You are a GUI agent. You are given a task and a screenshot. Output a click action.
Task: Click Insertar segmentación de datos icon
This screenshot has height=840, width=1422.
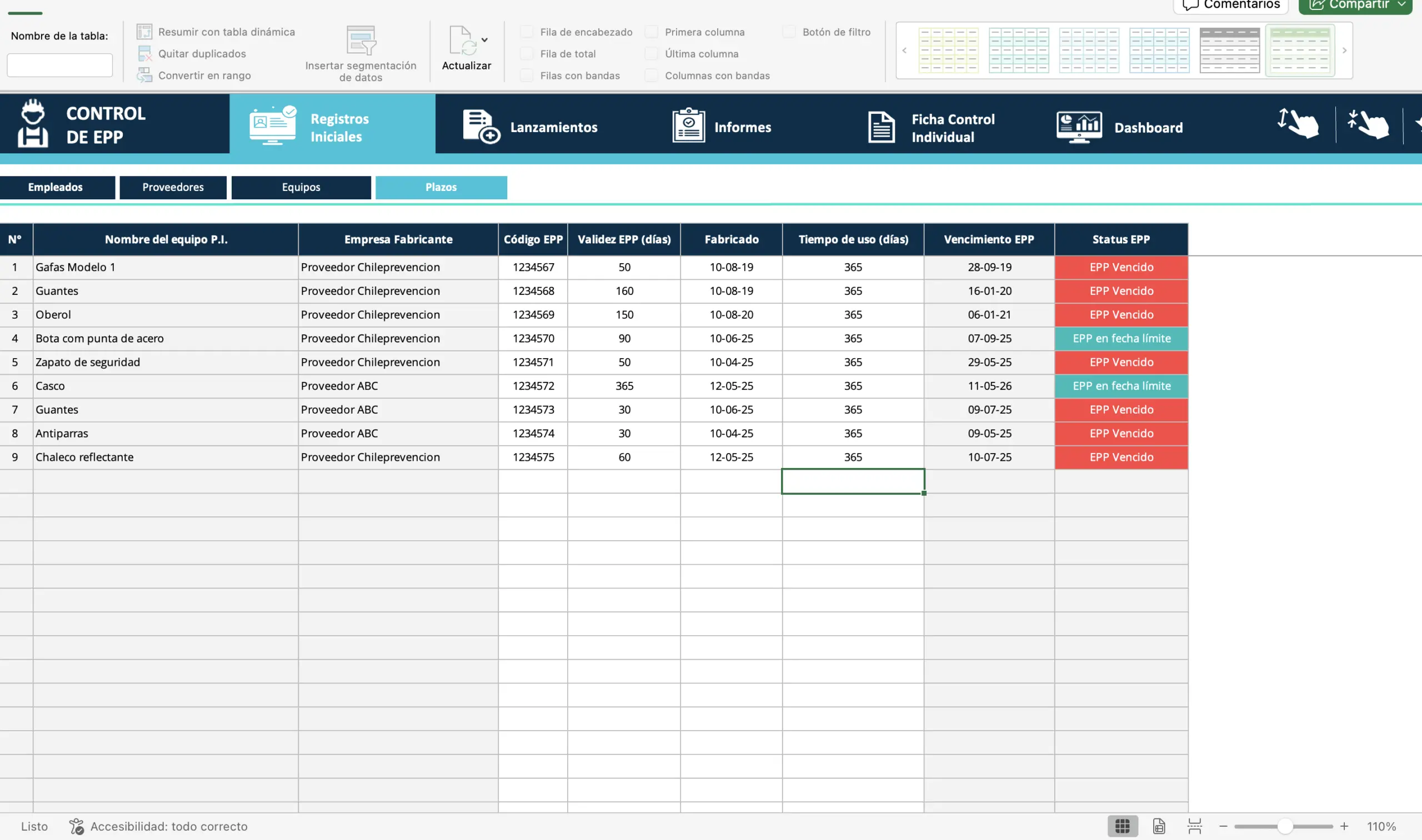[x=360, y=40]
